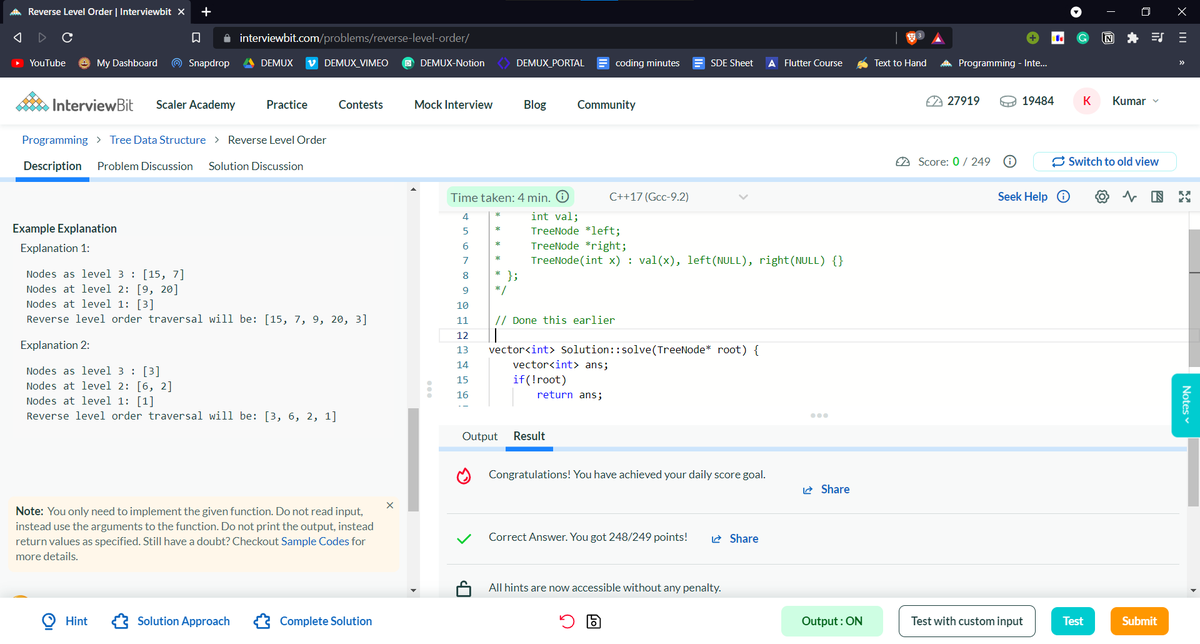This screenshot has width=1200, height=644.
Task: Click the green plus extension icon
Action: pos(1032,38)
